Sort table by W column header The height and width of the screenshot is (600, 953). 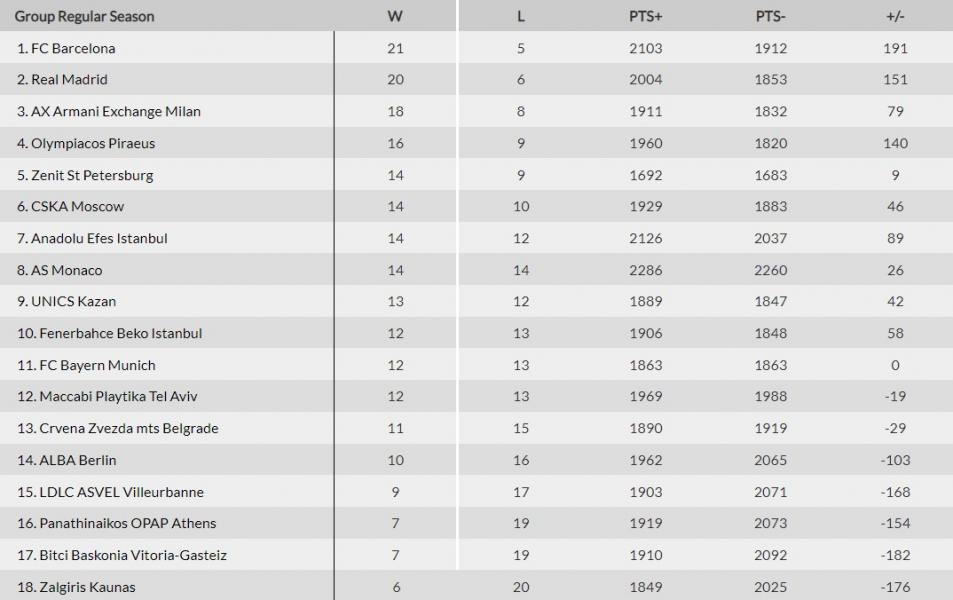pyautogui.click(x=395, y=16)
